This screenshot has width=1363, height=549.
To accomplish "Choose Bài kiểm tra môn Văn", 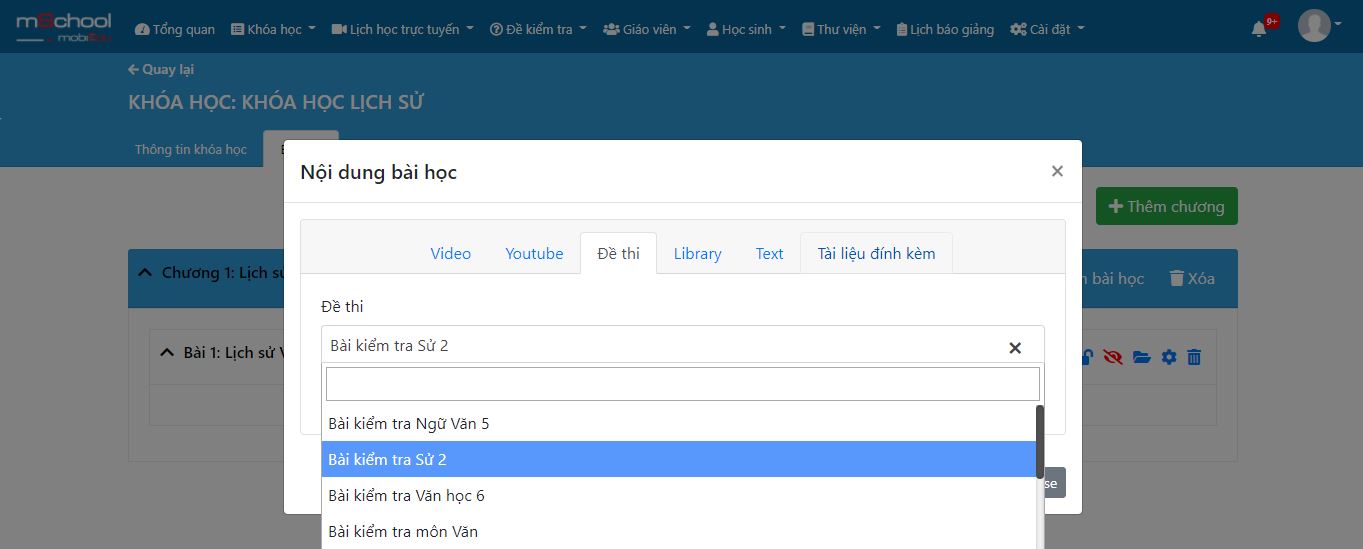I will pos(679,531).
